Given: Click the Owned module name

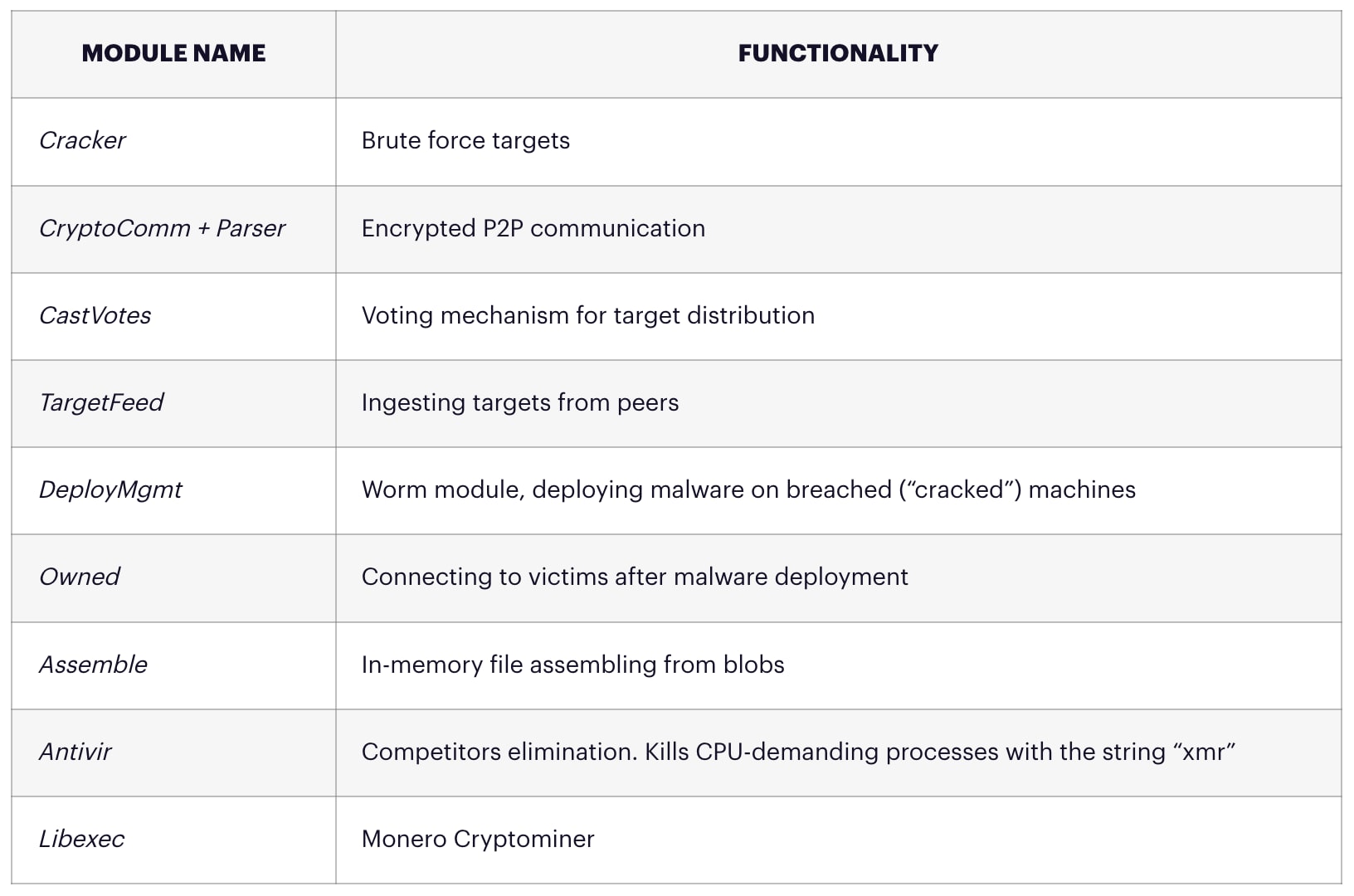Looking at the screenshot, I should [x=80, y=577].
